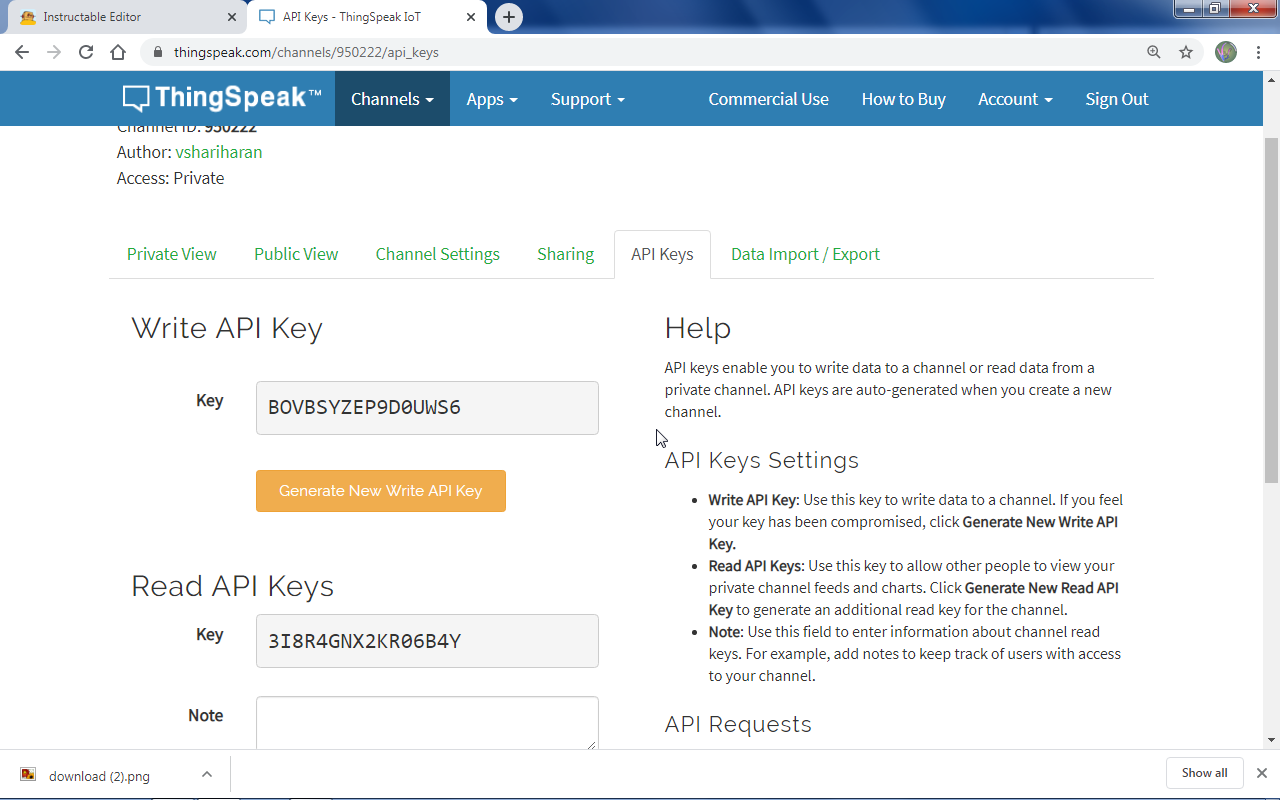The width and height of the screenshot is (1280, 800).
Task: Switch to the Instructable Editor browser tab
Action: pyautogui.click(x=125, y=17)
